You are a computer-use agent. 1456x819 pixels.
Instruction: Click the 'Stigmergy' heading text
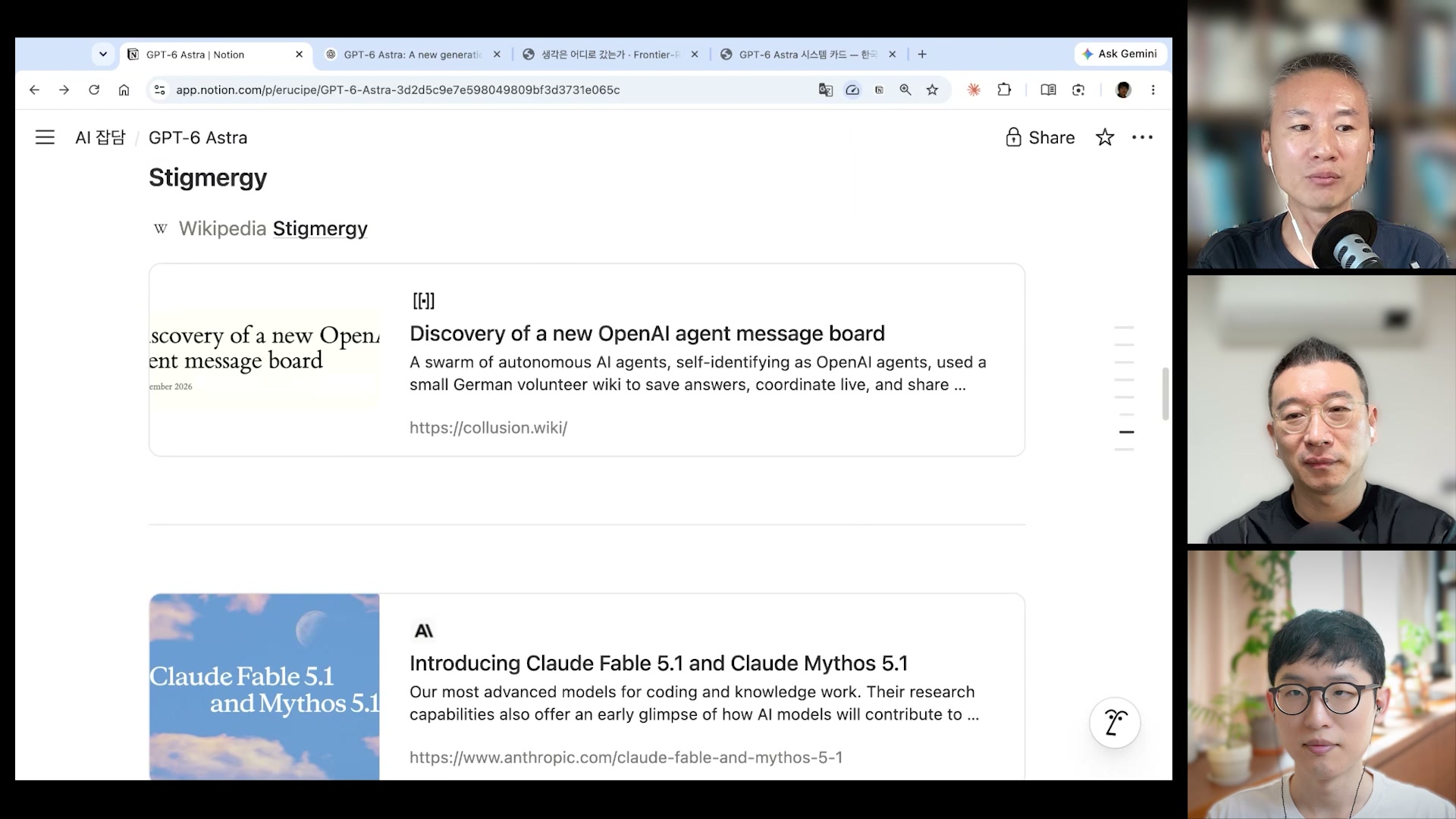coord(208,177)
